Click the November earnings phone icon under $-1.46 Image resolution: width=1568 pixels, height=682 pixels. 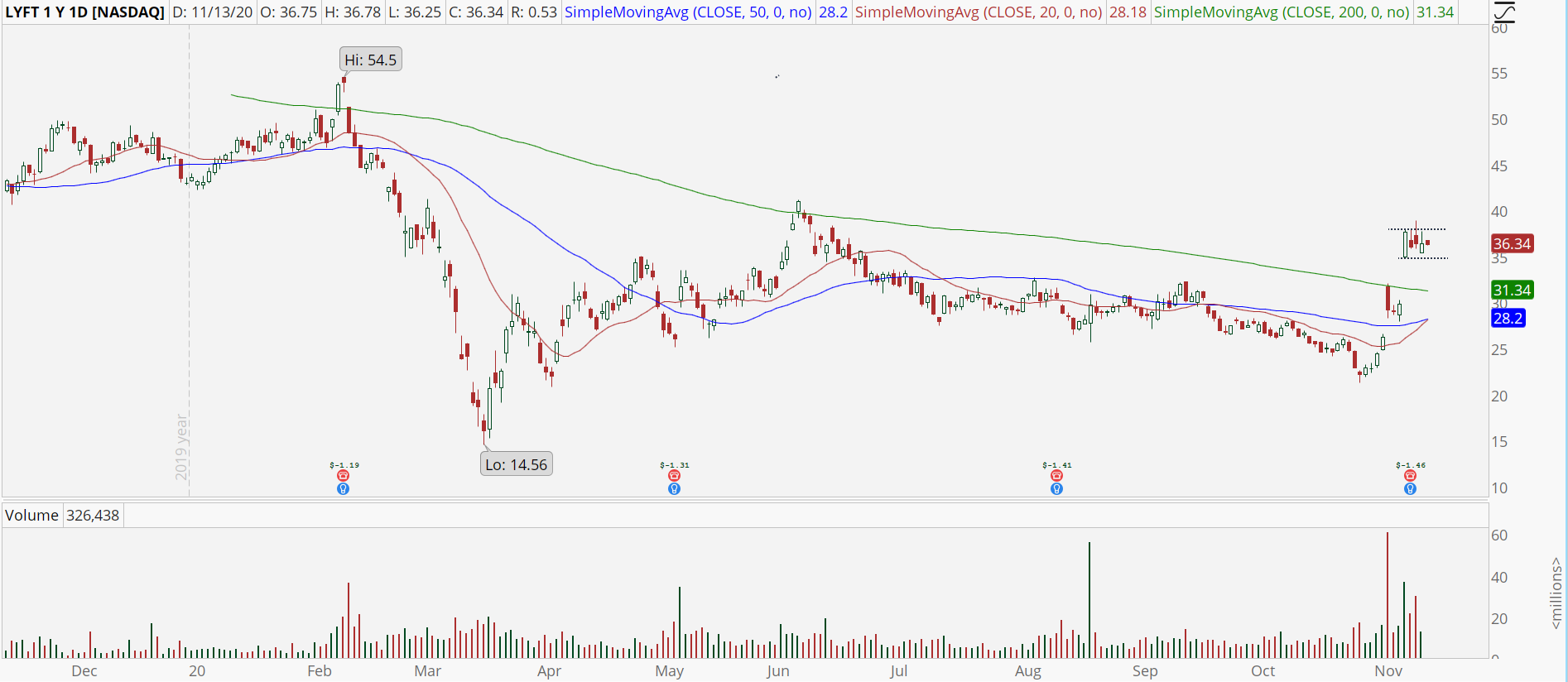coord(1410,476)
